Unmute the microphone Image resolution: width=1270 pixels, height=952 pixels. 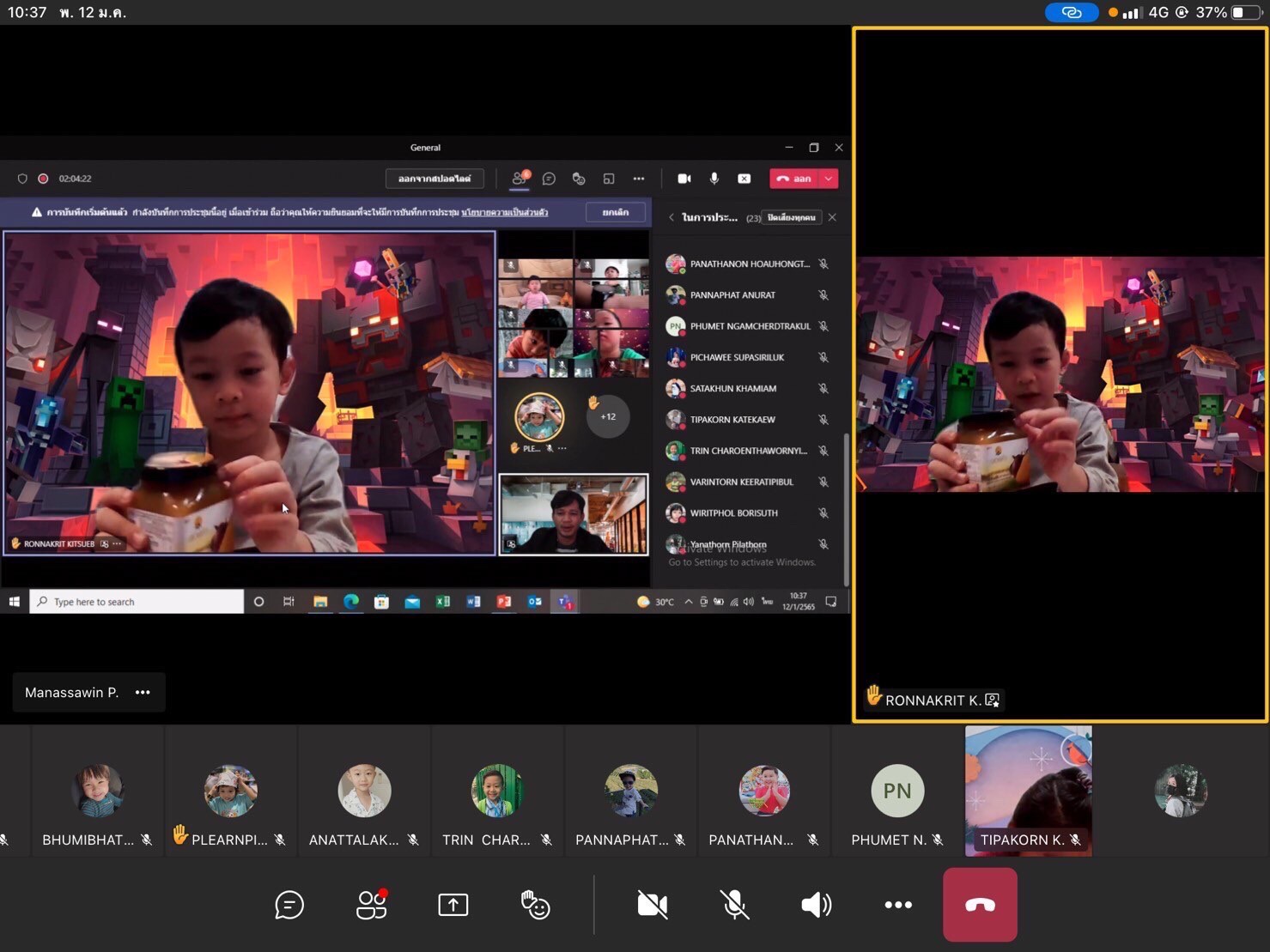coord(734,905)
